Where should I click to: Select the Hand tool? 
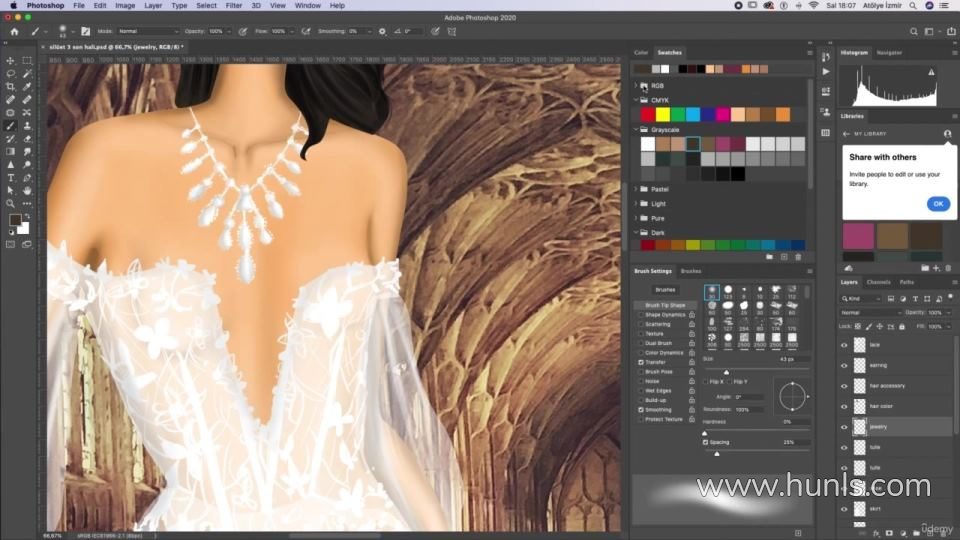click(27, 190)
